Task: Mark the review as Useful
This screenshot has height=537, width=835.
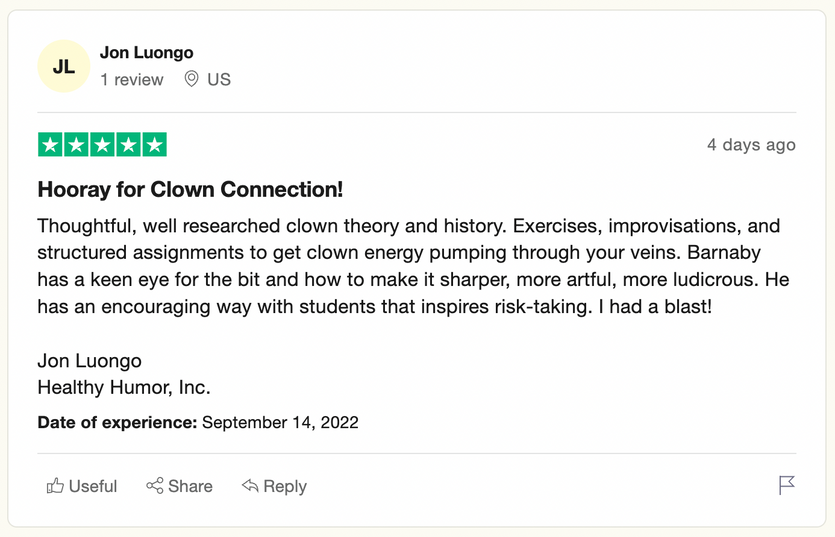Action: point(92,486)
